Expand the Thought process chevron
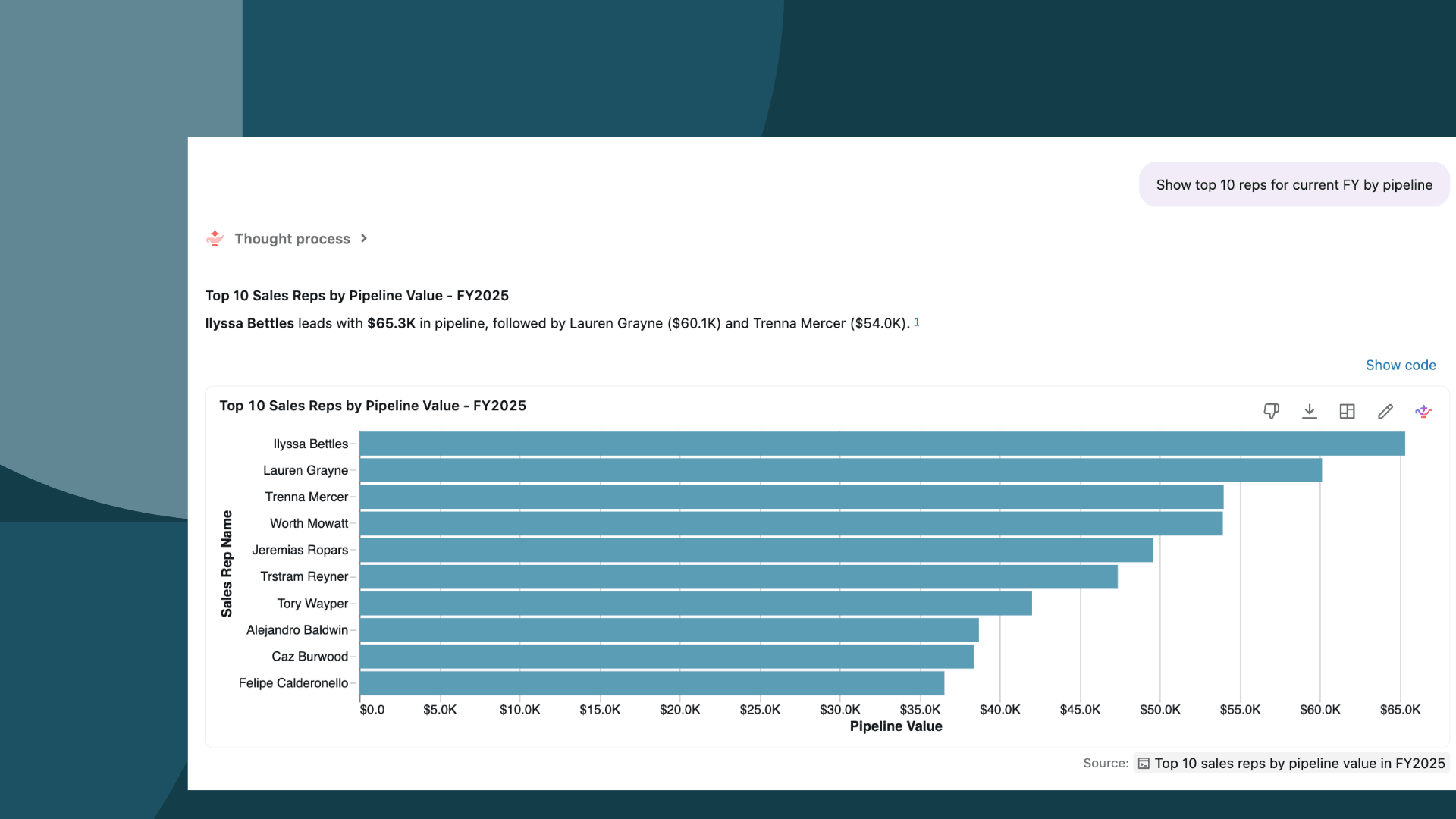This screenshot has width=1456, height=819. pos(364,238)
